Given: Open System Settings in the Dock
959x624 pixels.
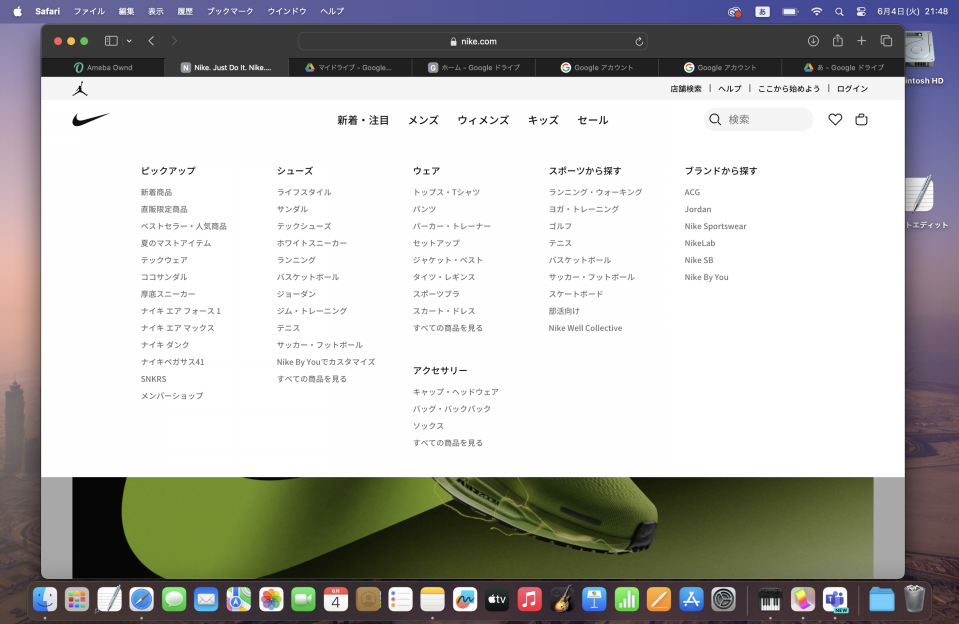Looking at the screenshot, I should coord(724,600).
